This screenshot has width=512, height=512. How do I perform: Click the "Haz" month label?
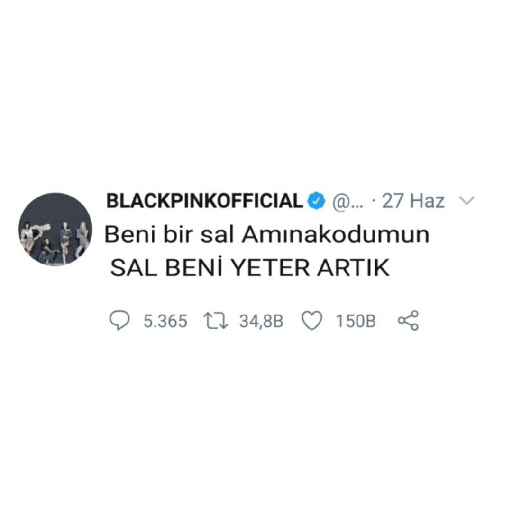click(427, 201)
